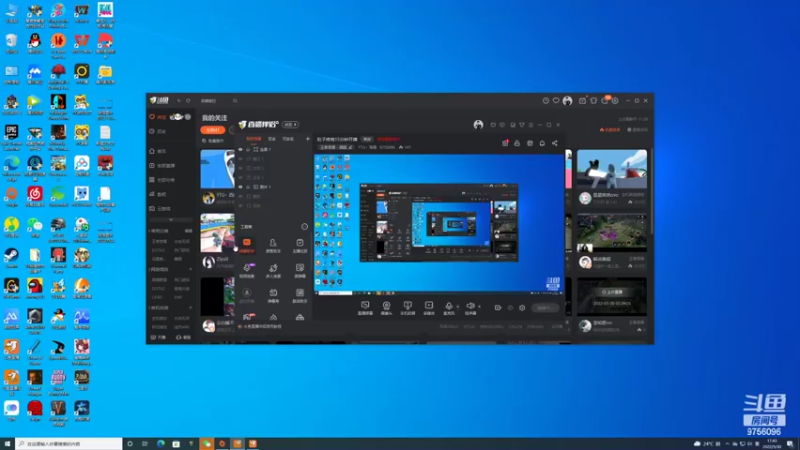Screen dimensions: 800x450
Task: Click the scrollbar of Douyu main window
Action: point(652,191)
